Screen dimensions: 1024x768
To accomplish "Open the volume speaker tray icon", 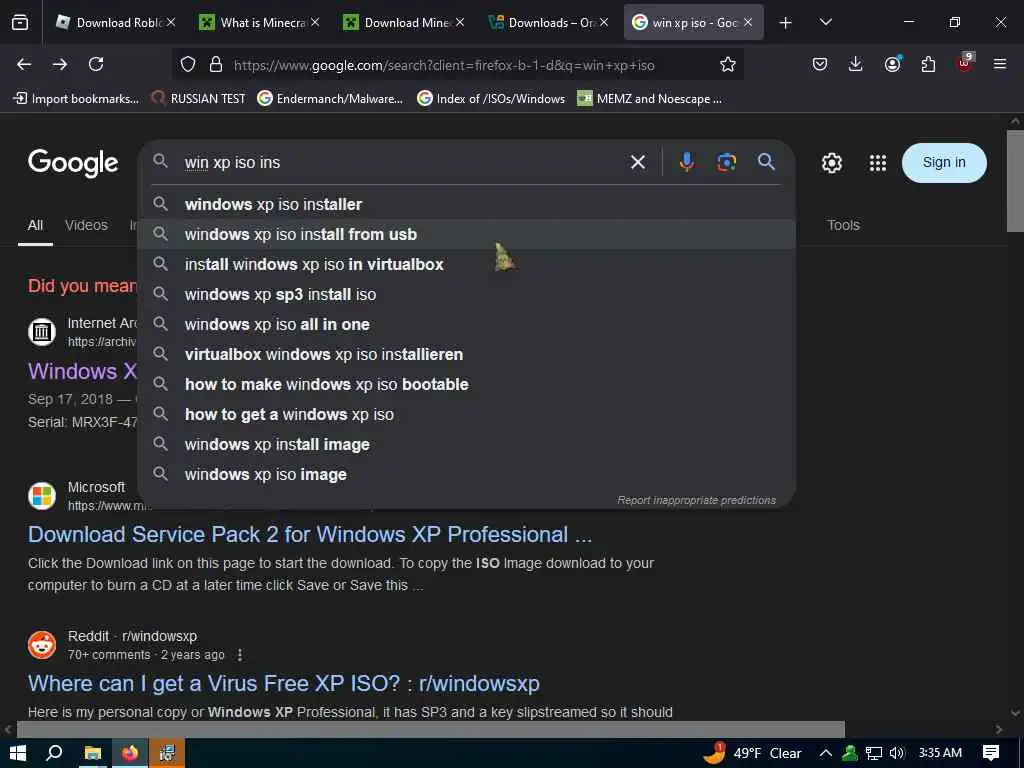I will coord(897,753).
